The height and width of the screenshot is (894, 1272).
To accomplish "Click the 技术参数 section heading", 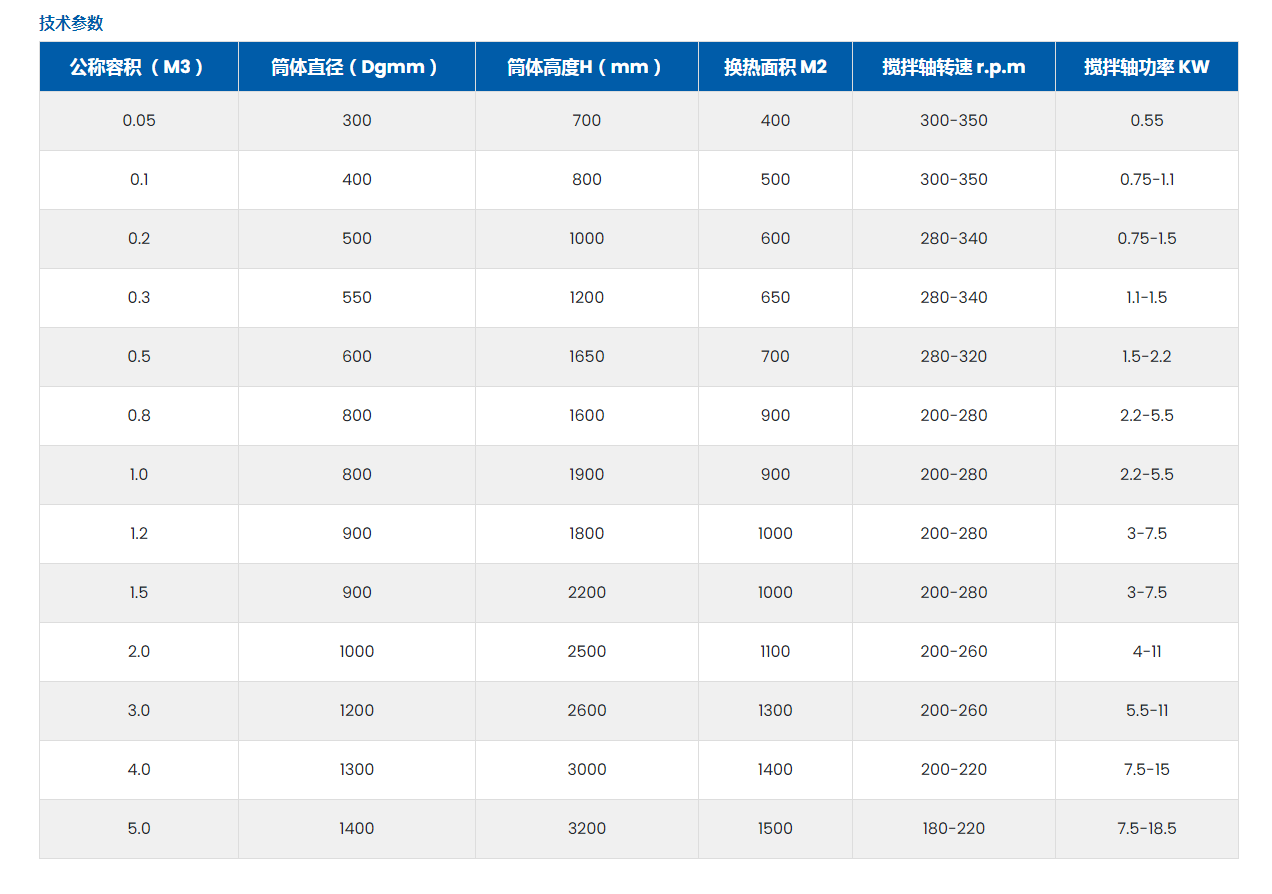I will tap(71, 23).
